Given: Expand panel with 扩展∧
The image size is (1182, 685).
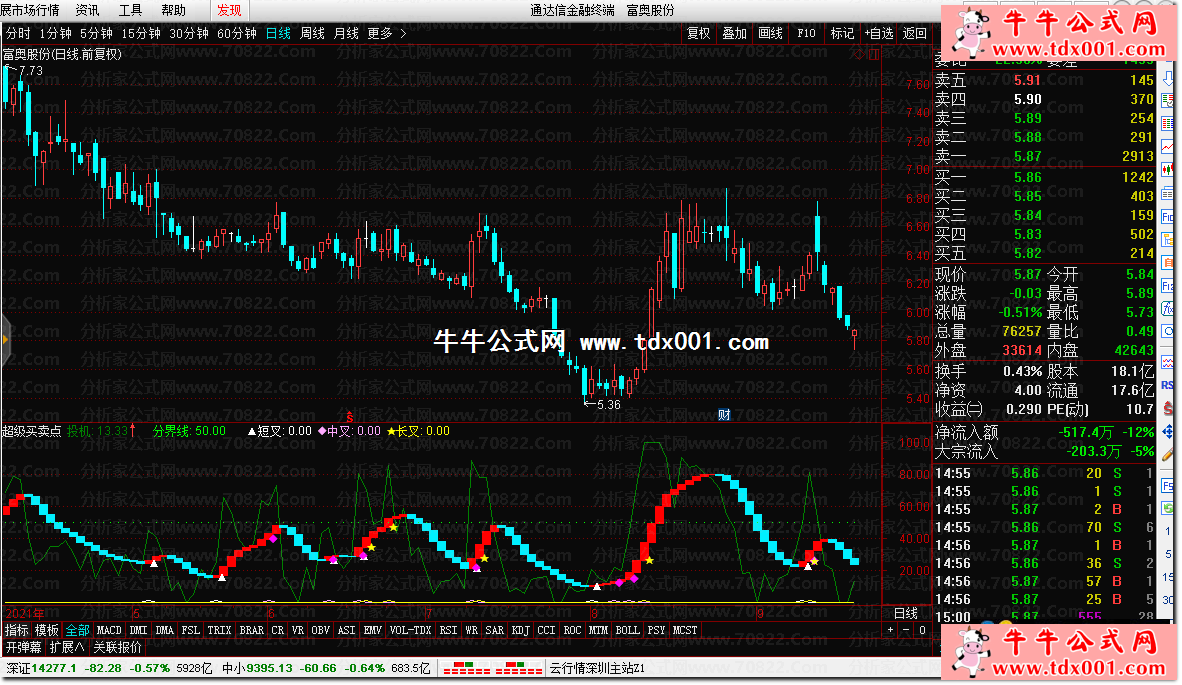Looking at the screenshot, I should point(67,647).
